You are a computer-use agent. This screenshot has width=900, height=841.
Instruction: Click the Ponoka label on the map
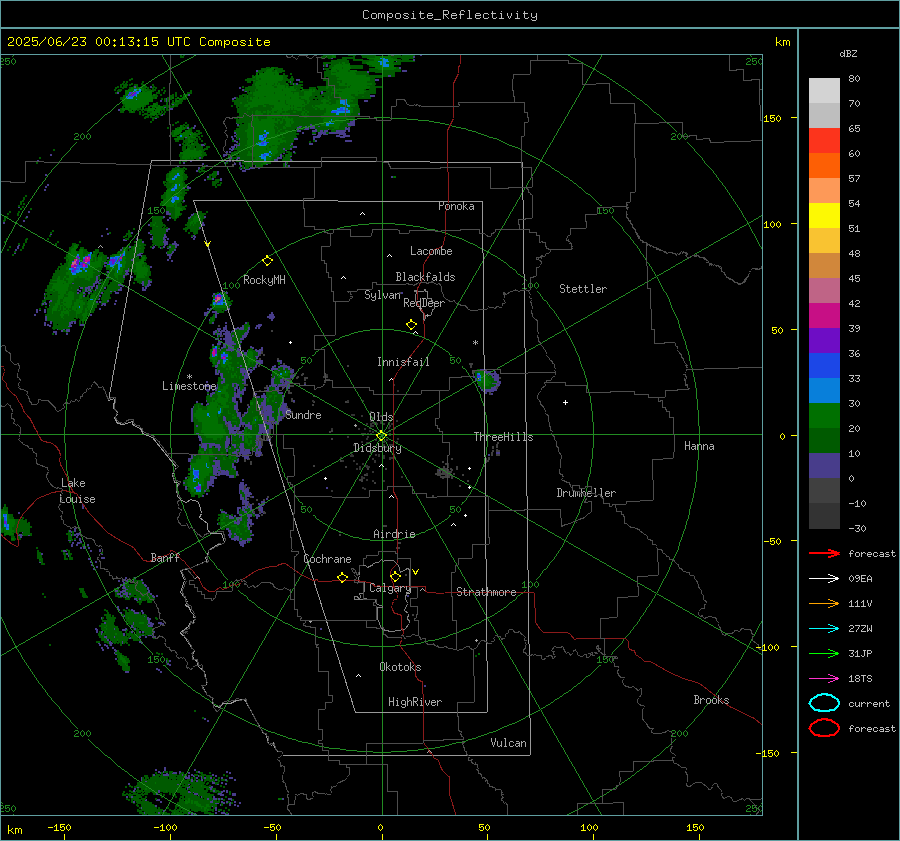[456, 206]
